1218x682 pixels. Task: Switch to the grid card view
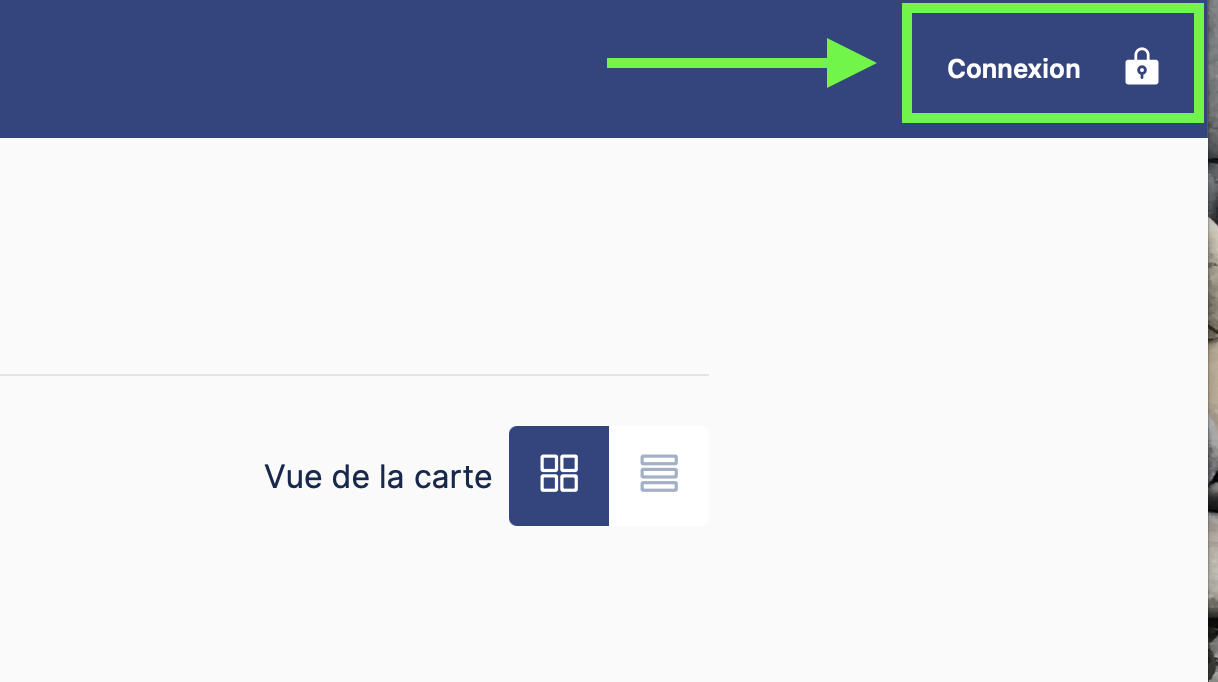pos(559,476)
